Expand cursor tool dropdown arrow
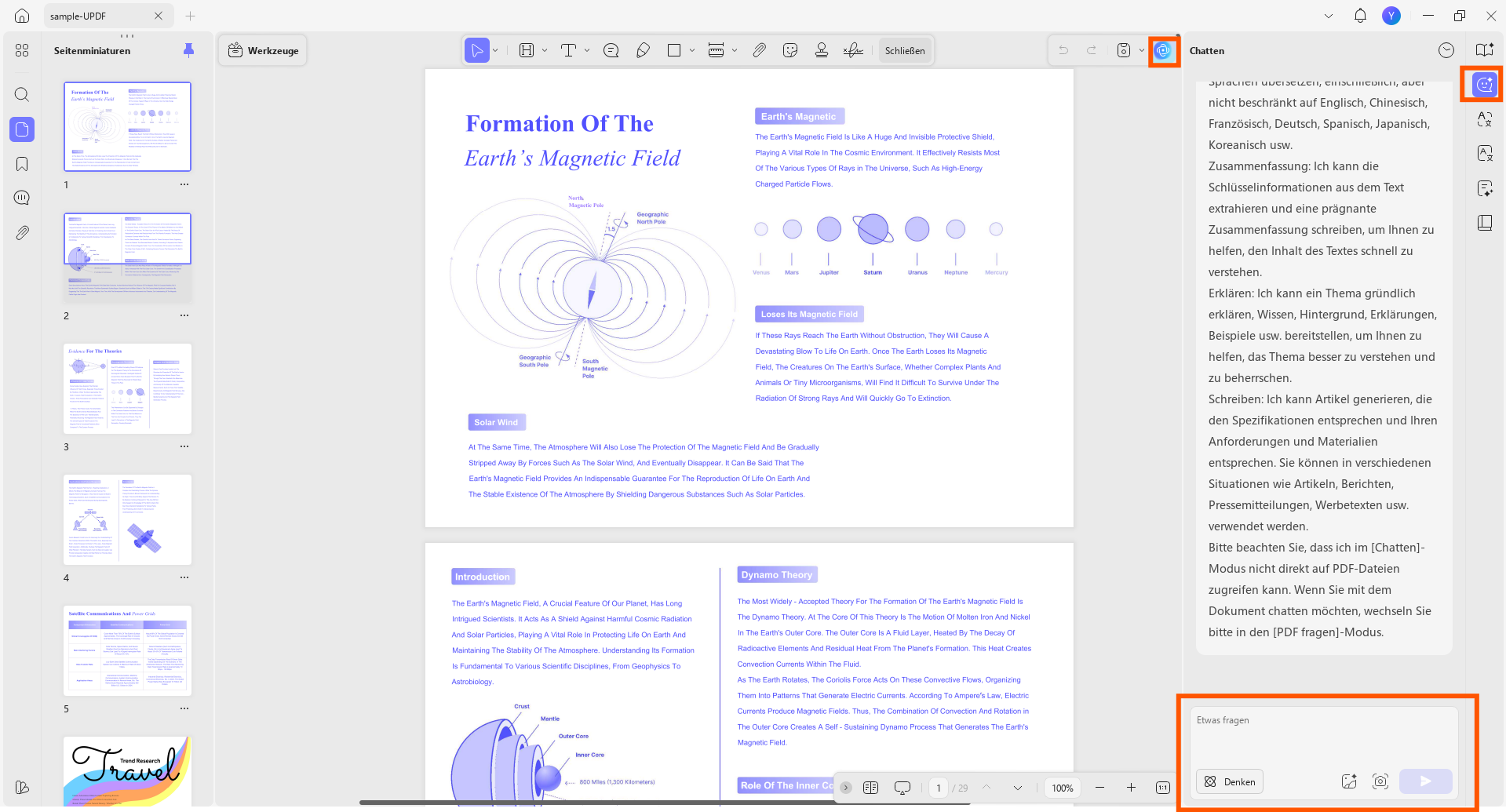Viewport: 1506px width, 812px height. 496,50
